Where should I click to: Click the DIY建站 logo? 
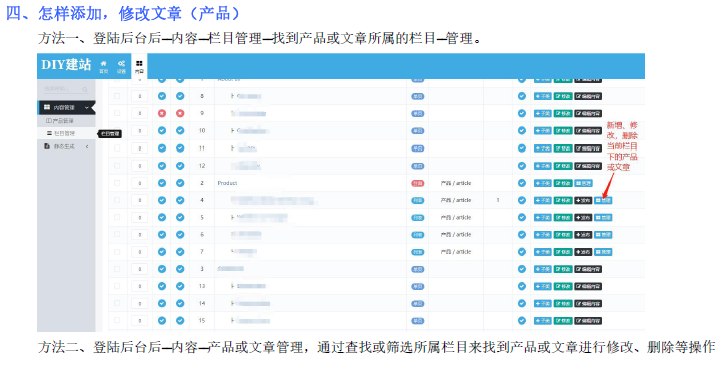[x=66, y=65]
